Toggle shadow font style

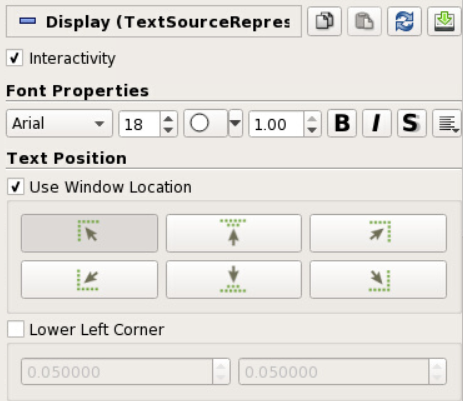(x=412, y=123)
